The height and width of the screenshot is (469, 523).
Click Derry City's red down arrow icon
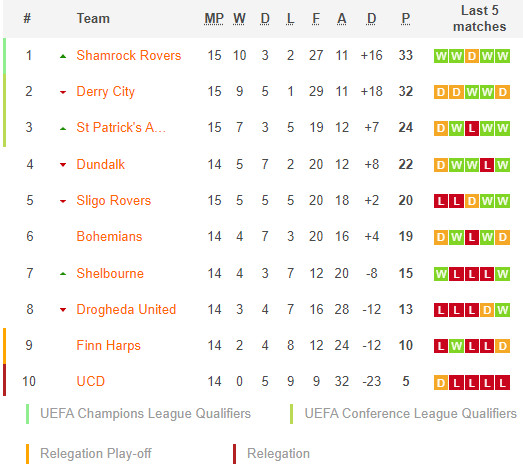click(x=63, y=92)
